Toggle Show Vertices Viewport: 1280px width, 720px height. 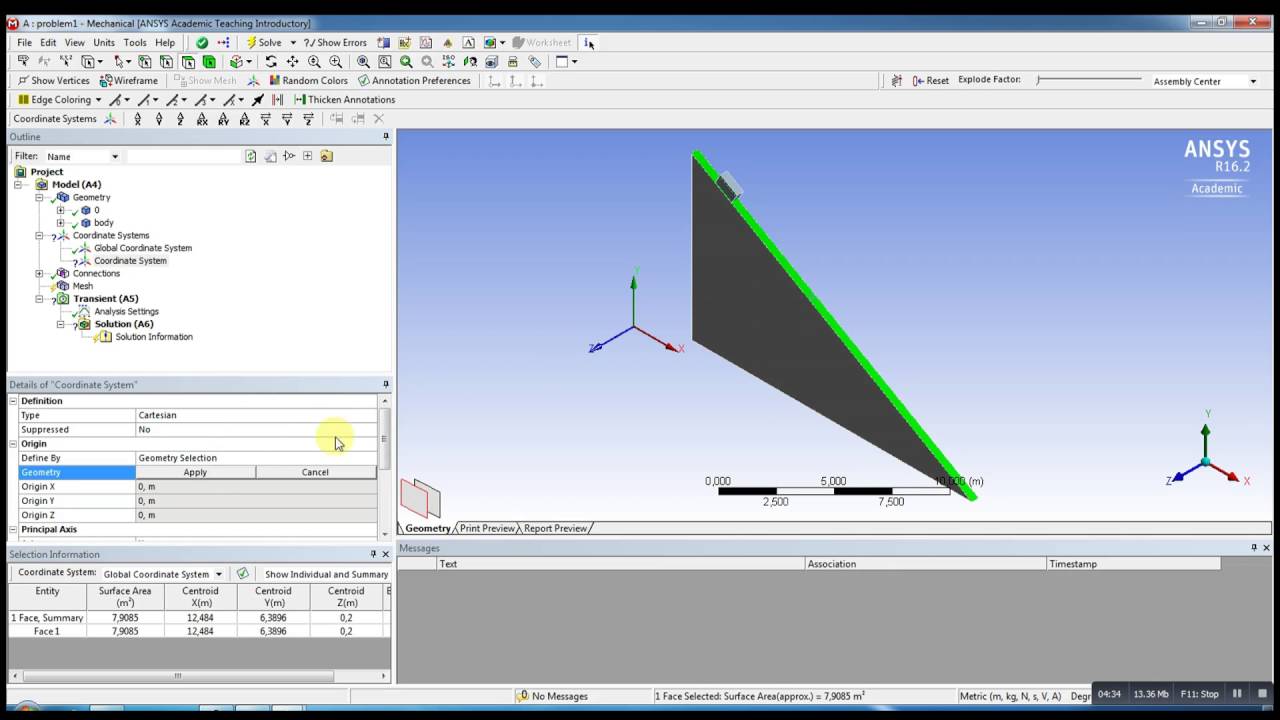(53, 81)
